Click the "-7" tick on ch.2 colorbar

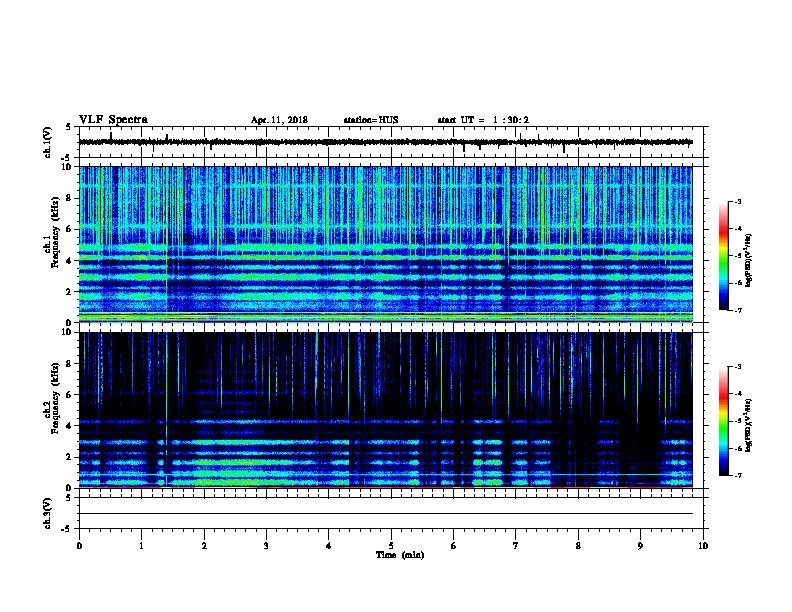pos(737,475)
